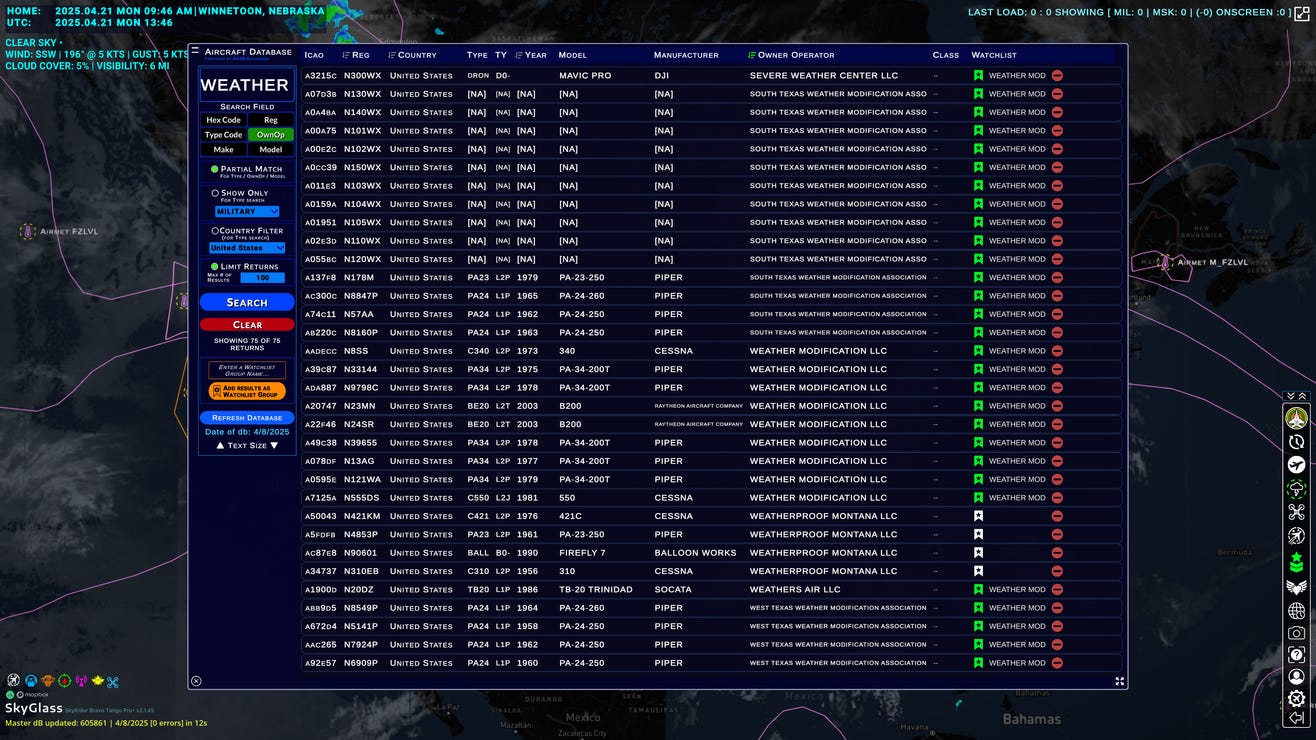The width and height of the screenshot is (1316, 740).
Task: Select the Type Code search field
Action: coord(223,135)
